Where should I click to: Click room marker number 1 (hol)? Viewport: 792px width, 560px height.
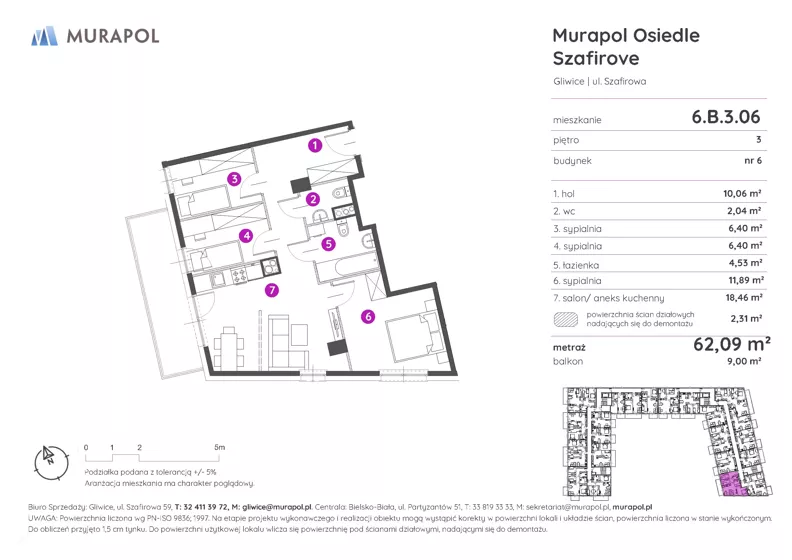coord(315,145)
